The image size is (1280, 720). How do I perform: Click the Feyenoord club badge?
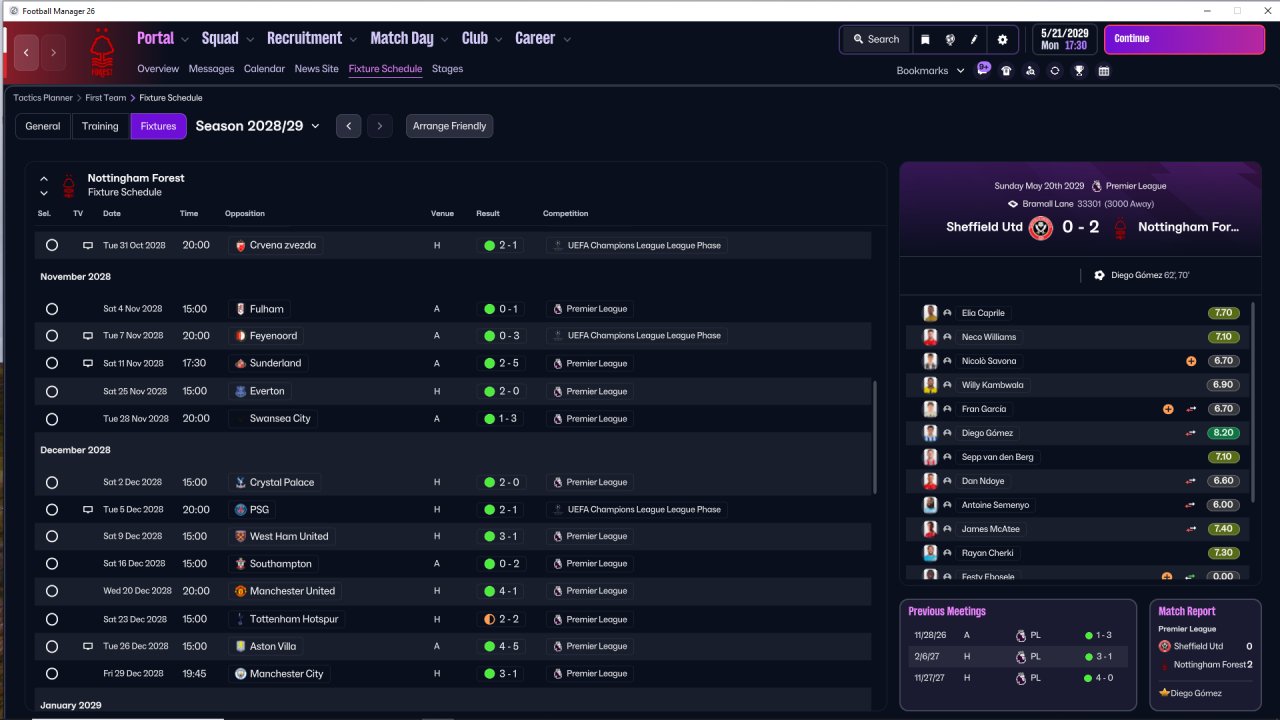click(x=240, y=336)
